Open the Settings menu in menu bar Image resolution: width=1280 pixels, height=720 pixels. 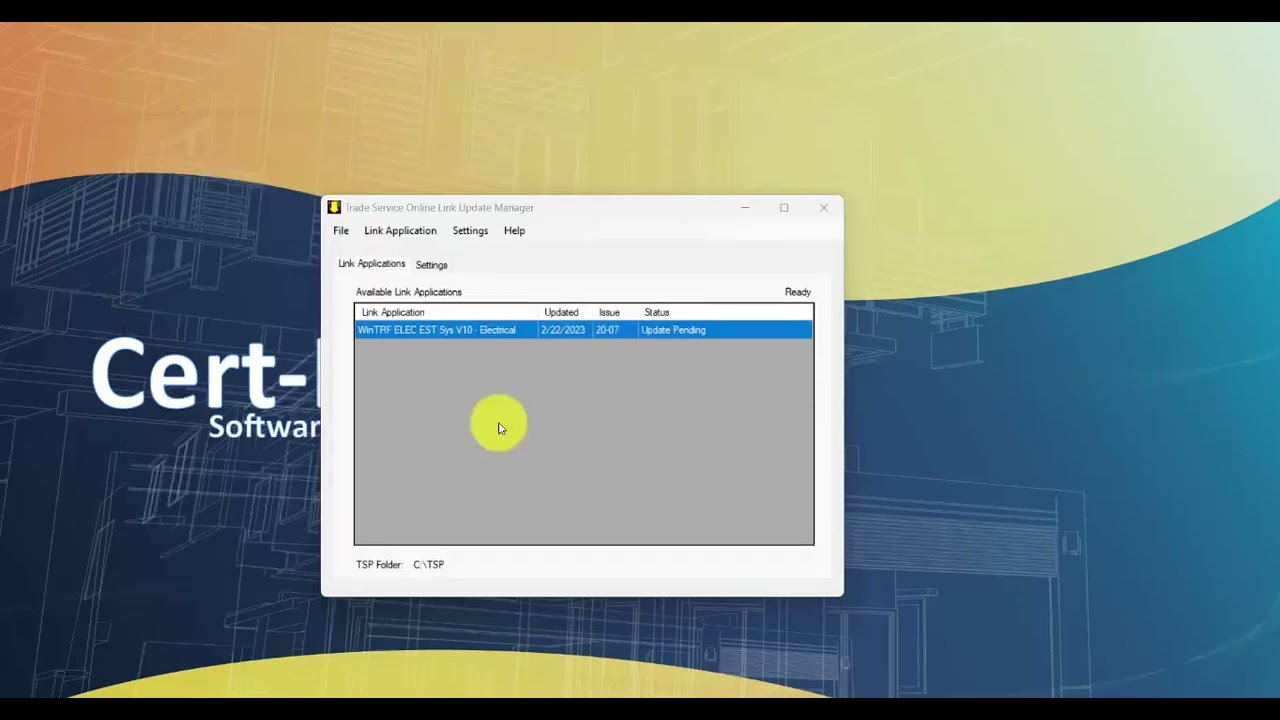[470, 231]
